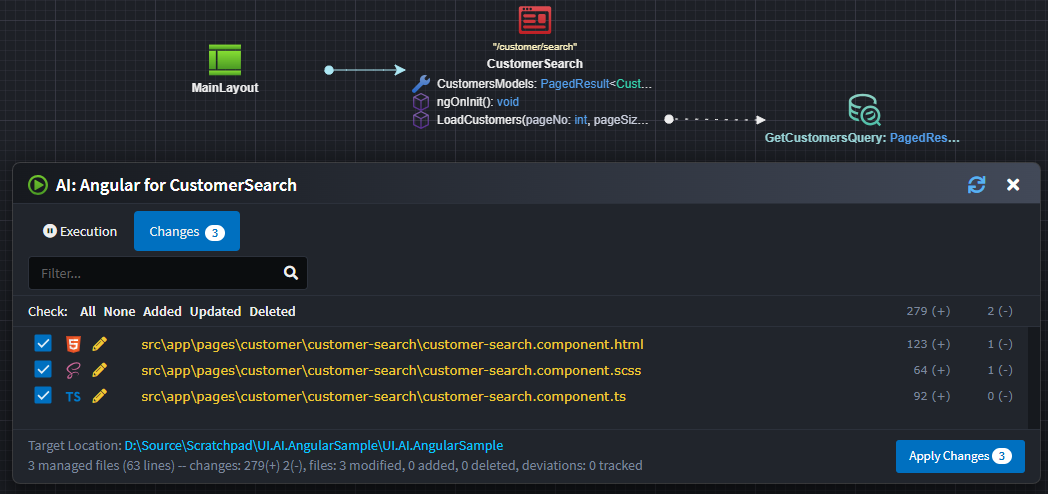Close the AI Angular panel
Image resolution: width=1048 pixels, height=494 pixels.
1013,185
